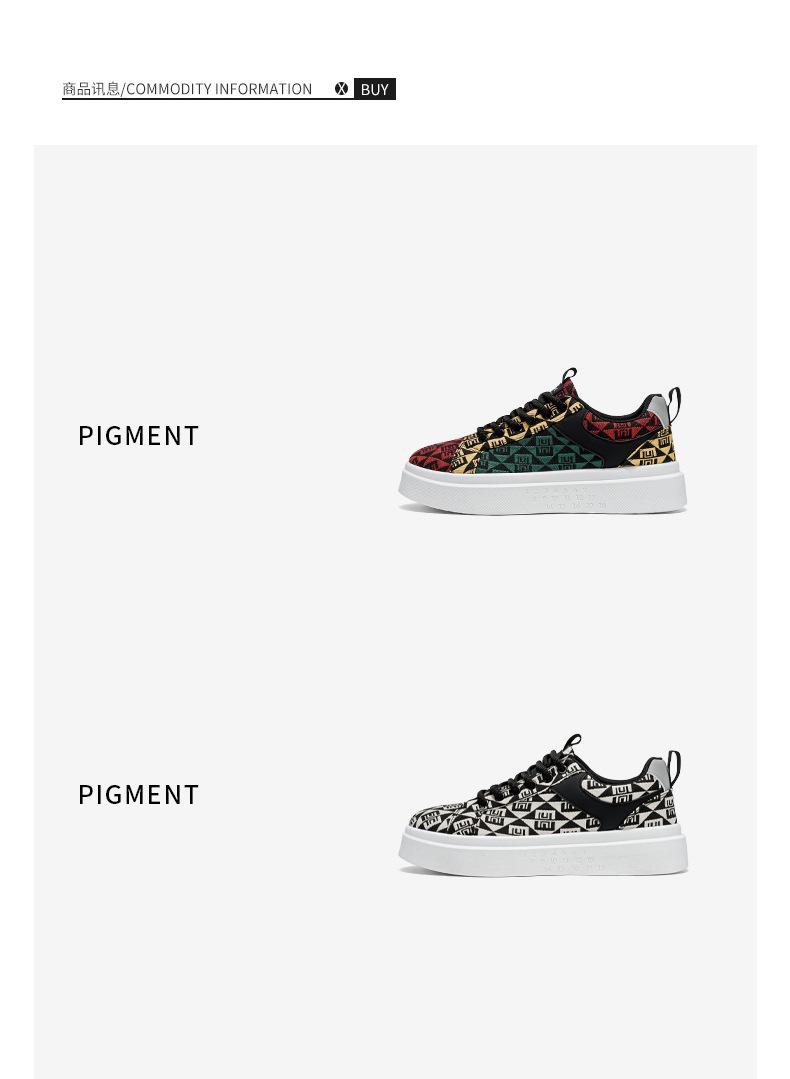Screen dimensions: 790x1079
Task: Pick the red toe panel of multicolor sneaker
Action: pyautogui.click(x=432, y=456)
